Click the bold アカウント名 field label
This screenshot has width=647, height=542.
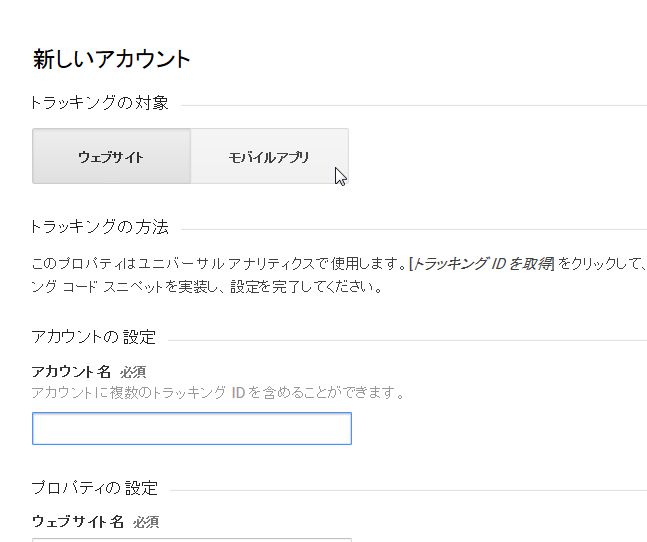coord(71,372)
